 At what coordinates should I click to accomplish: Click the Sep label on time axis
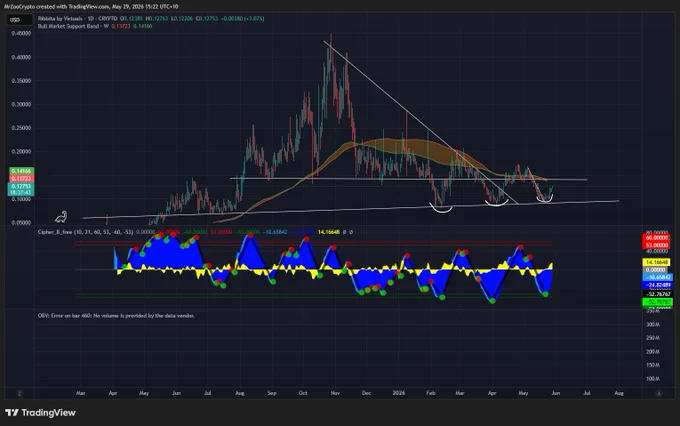click(272, 393)
